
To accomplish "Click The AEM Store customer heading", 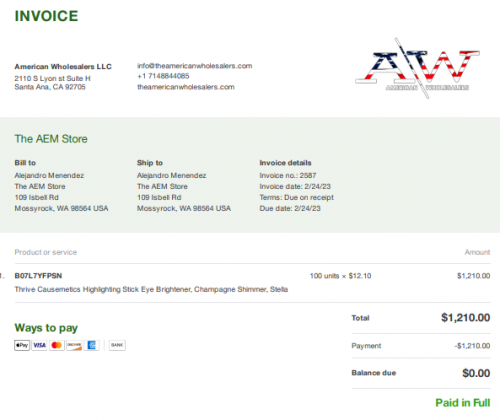I will pyautogui.click(x=51, y=139).
